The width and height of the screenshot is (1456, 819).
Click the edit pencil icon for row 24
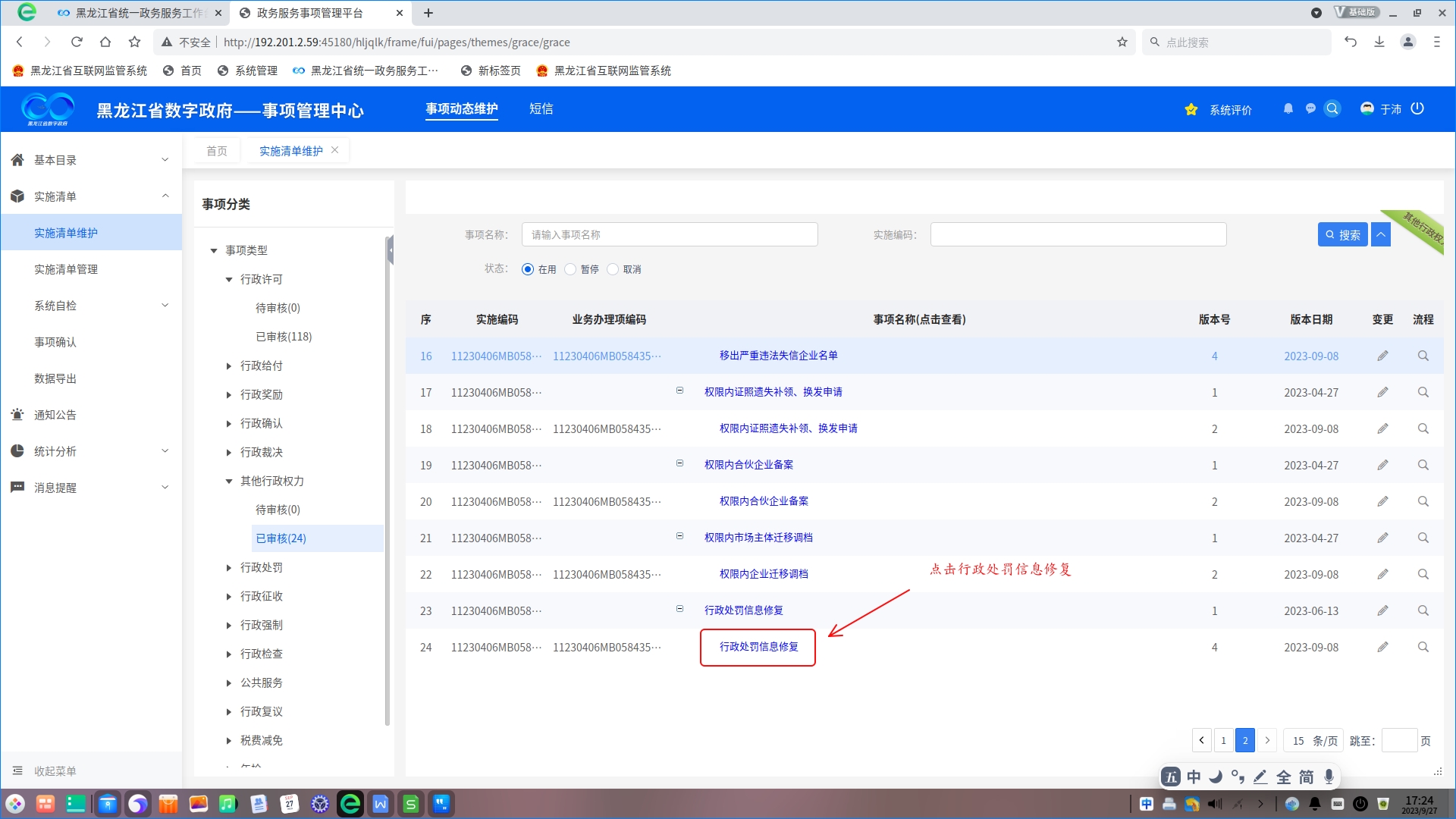tap(1382, 647)
